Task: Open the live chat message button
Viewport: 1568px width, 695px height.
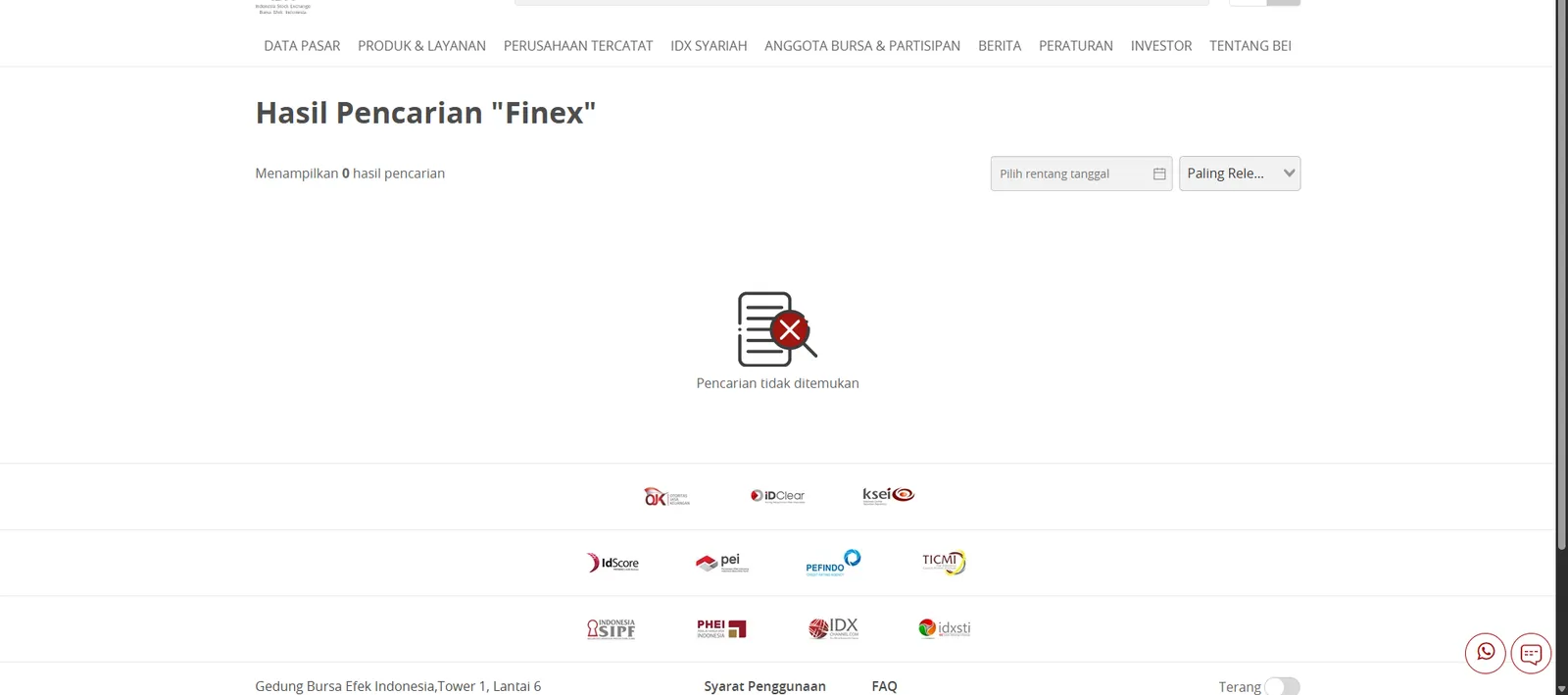Action: (x=1531, y=653)
